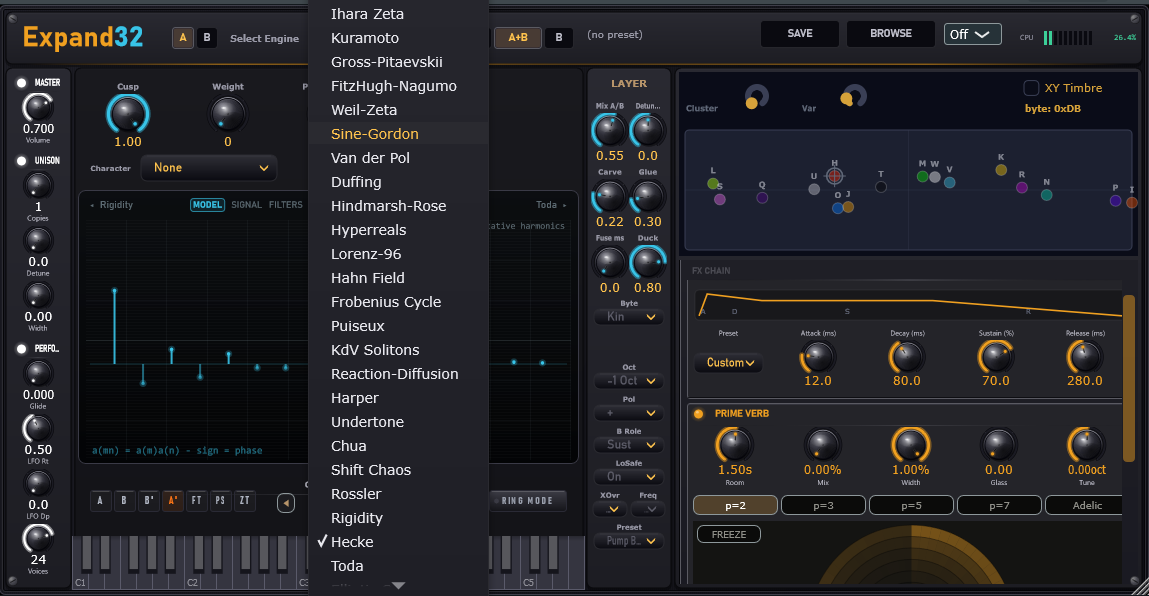The image size is (1149, 596).
Task: Click the LFO Rt knob
Action: coord(37,428)
